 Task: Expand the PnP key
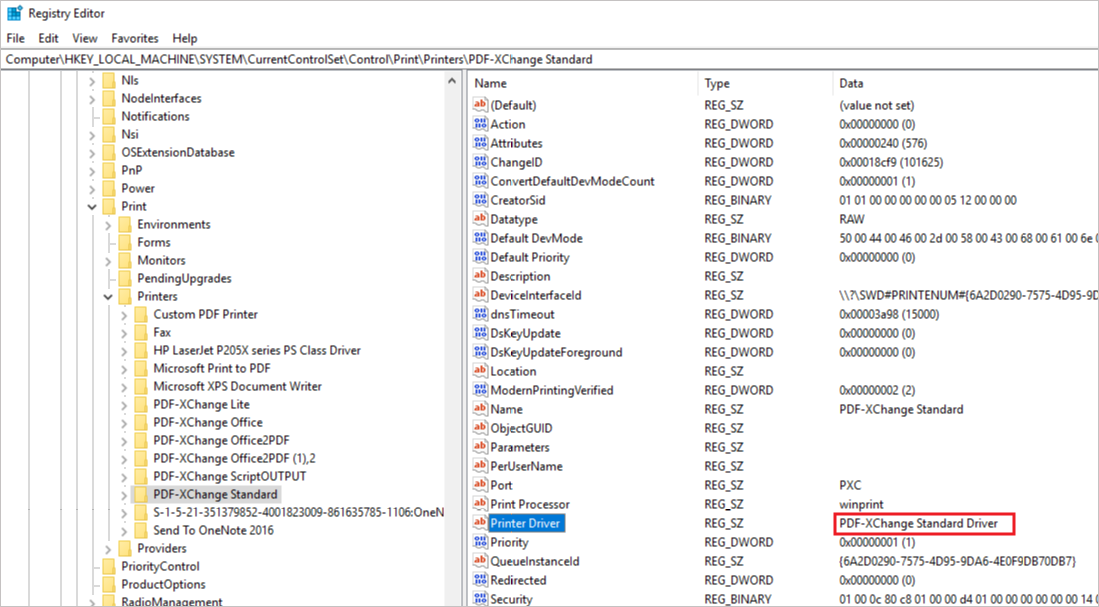[92, 170]
